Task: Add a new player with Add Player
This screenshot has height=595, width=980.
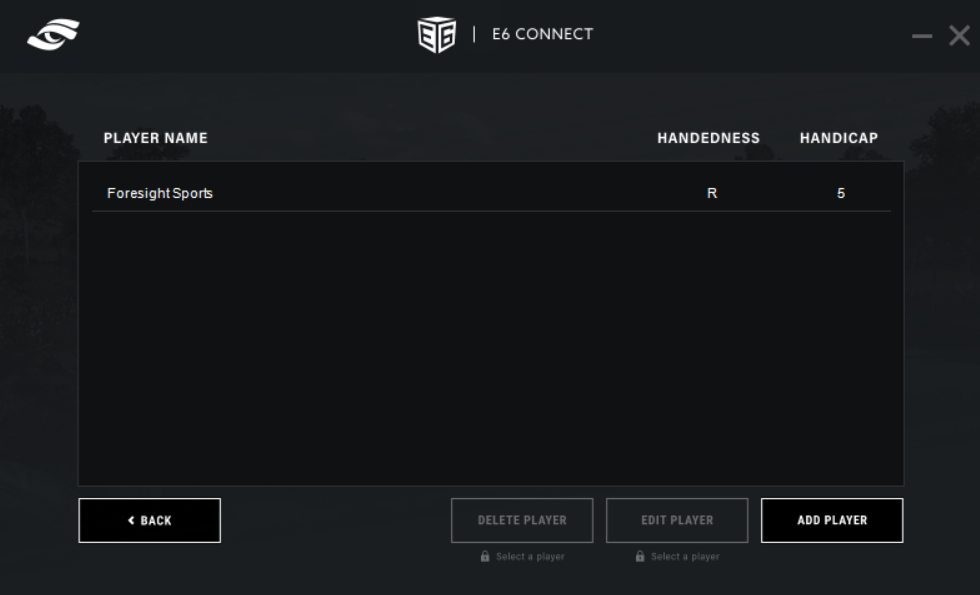Action: point(832,520)
